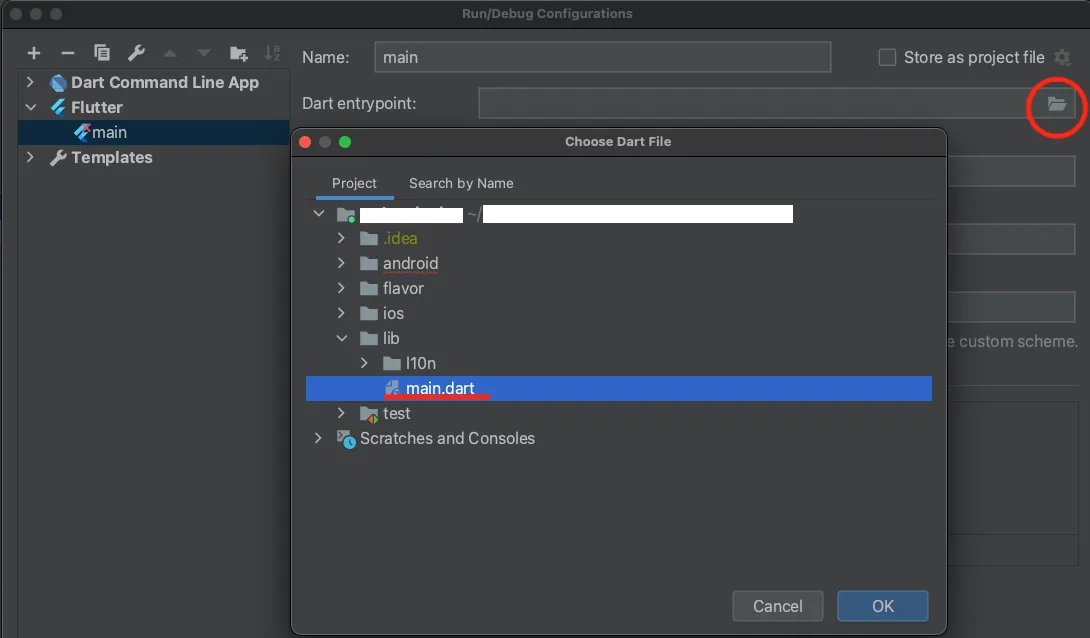The height and width of the screenshot is (638, 1090).
Task: Switch to the Project tab
Action: click(354, 183)
